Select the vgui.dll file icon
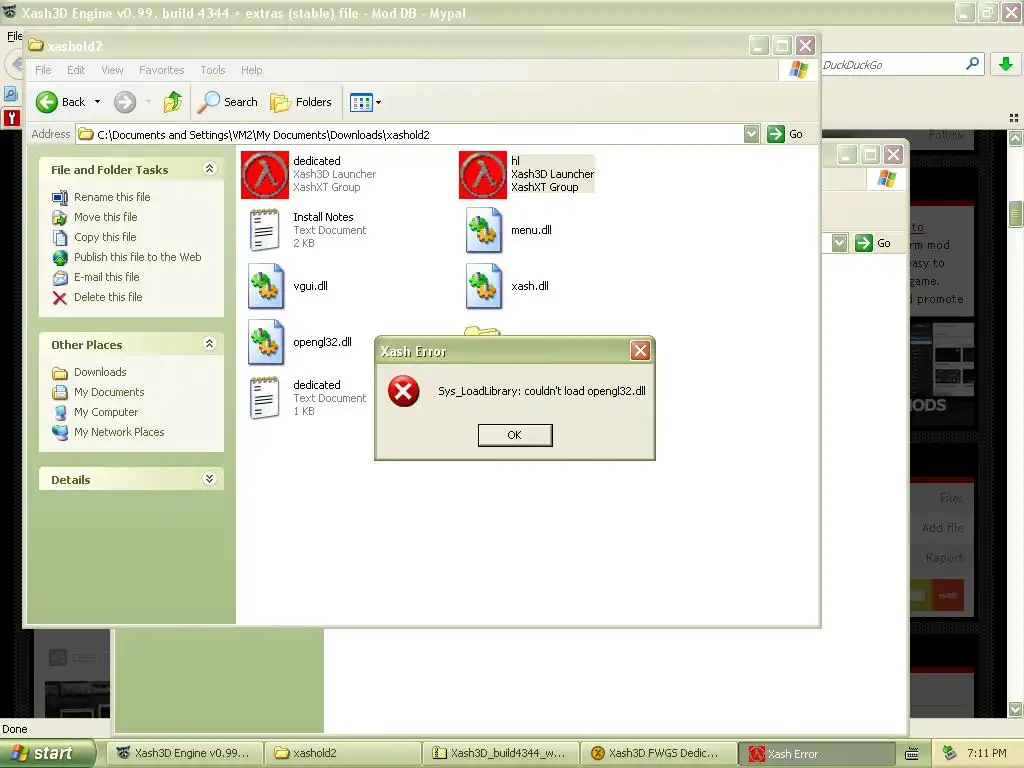The width and height of the screenshot is (1024, 768). 266,286
